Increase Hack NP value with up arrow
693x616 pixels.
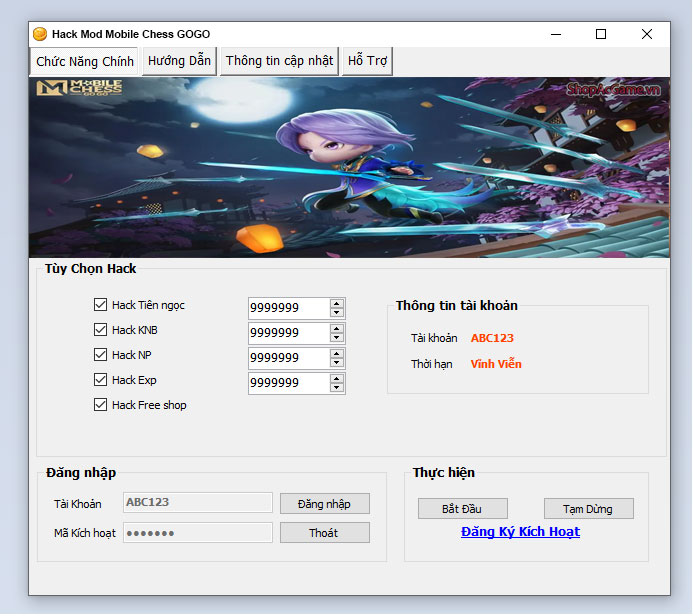pyautogui.click(x=337, y=354)
